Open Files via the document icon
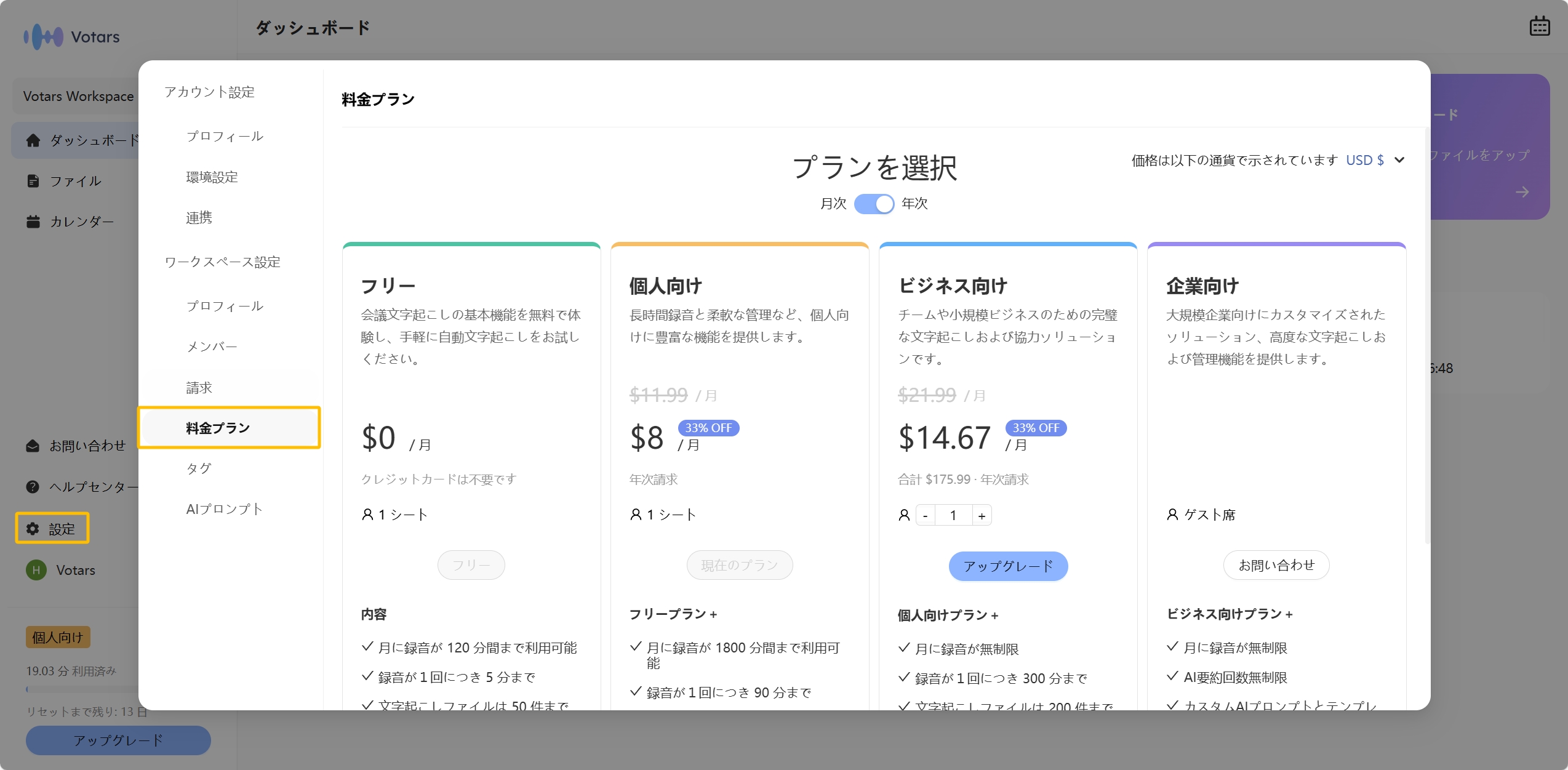1568x770 pixels. click(33, 181)
